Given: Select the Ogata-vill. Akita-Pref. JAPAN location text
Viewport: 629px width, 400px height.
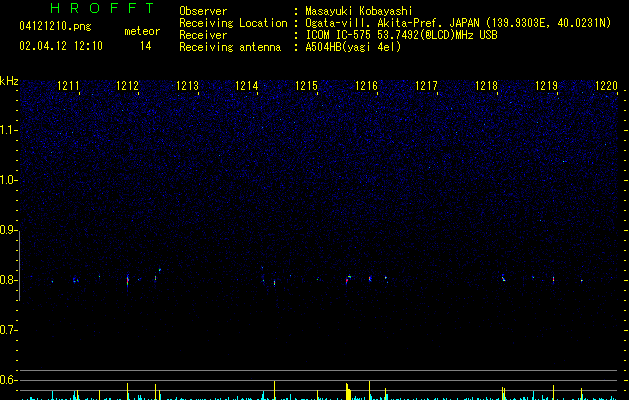Looking at the screenshot, I should [458, 23].
